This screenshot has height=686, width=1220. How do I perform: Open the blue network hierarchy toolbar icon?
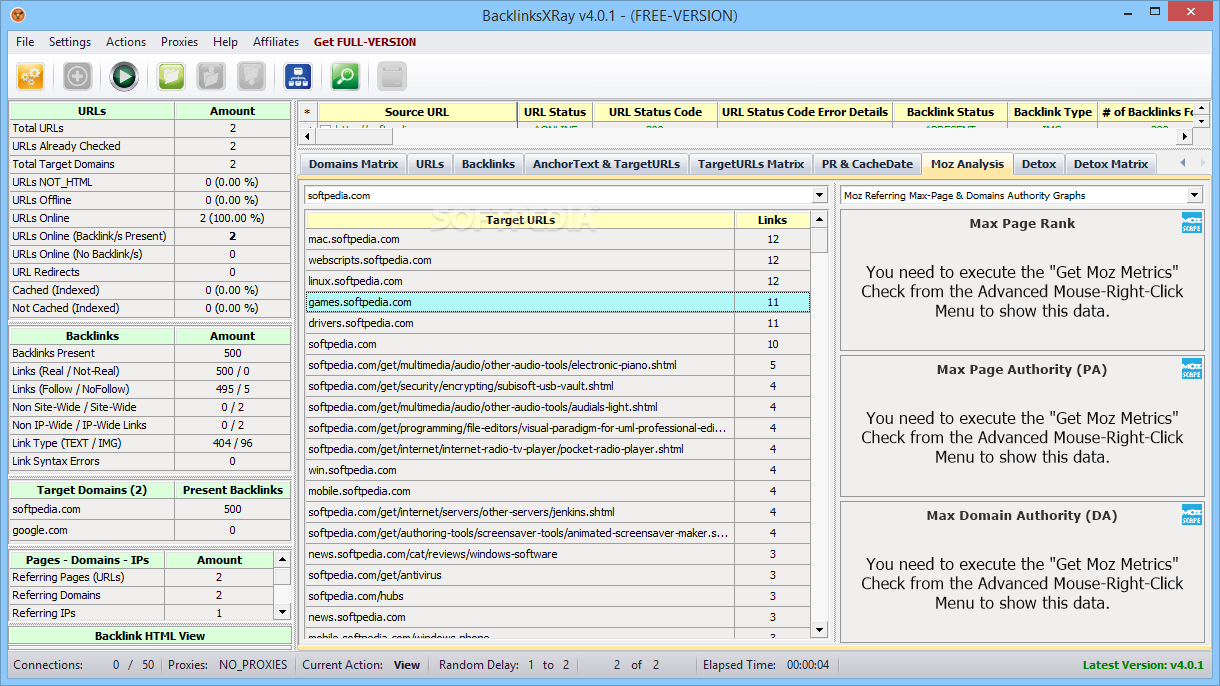click(x=298, y=76)
